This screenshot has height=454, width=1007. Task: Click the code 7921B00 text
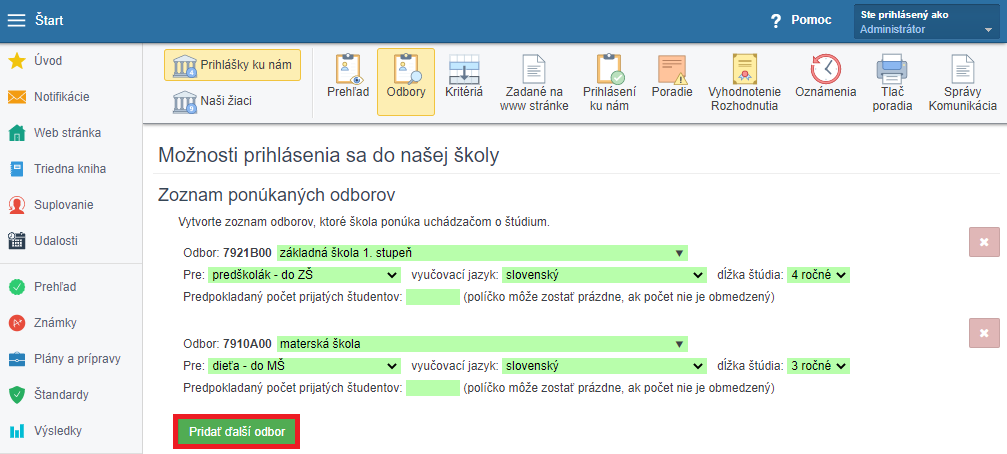coord(247,253)
